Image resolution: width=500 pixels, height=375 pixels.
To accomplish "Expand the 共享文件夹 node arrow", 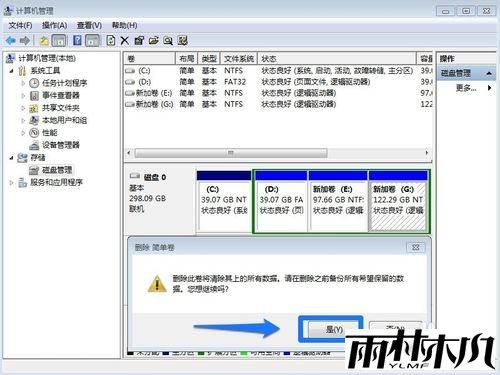I will [23, 108].
